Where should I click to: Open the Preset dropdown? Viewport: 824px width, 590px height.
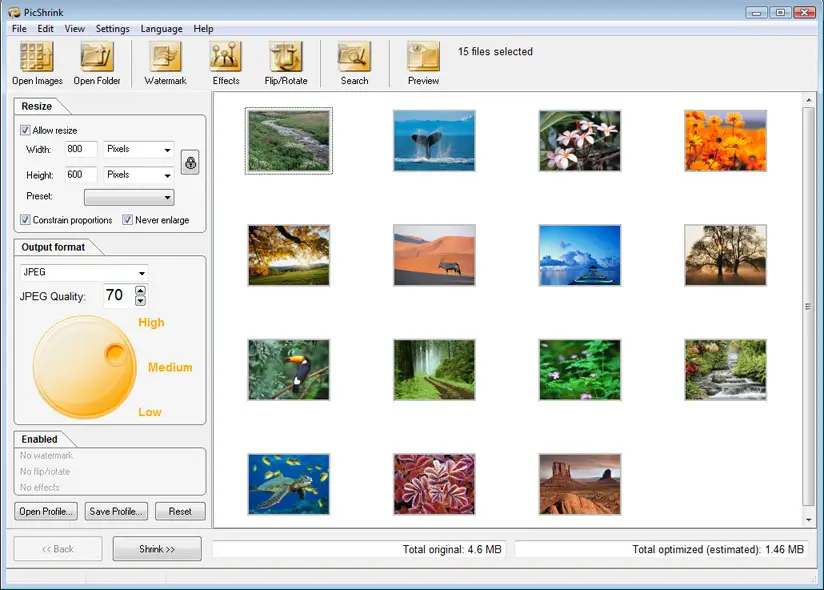(x=129, y=198)
